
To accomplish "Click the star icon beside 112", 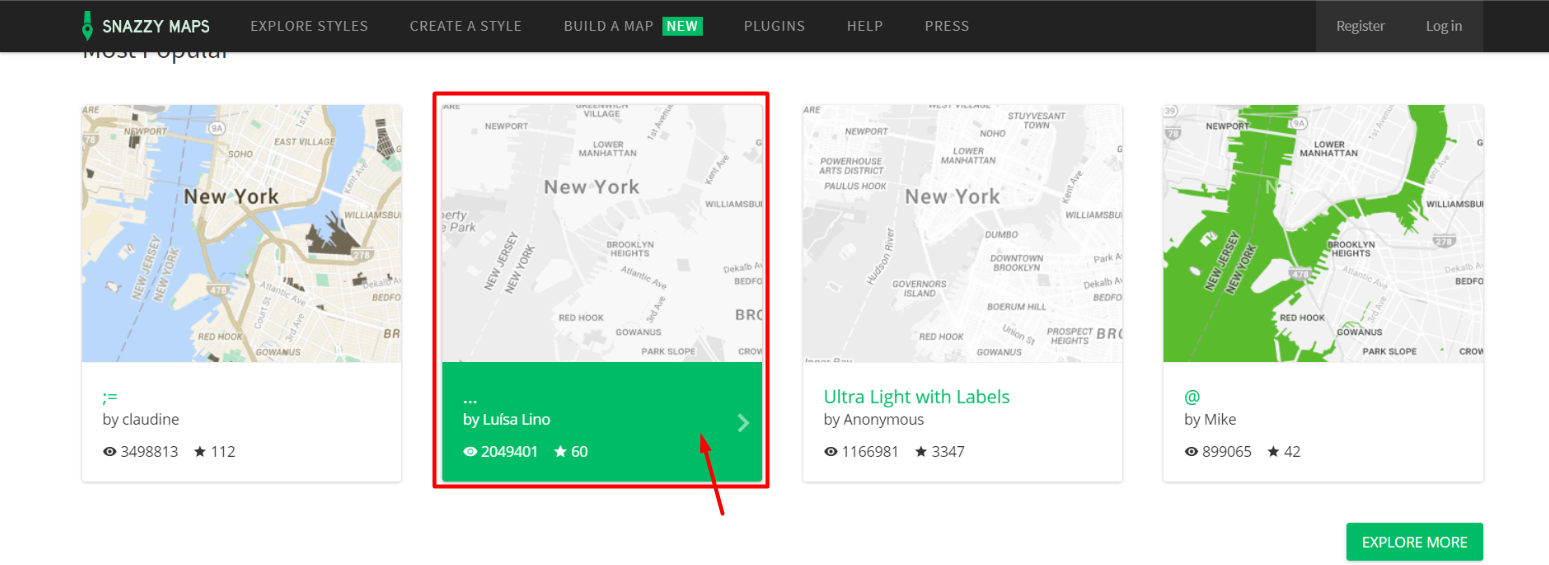I will point(200,452).
